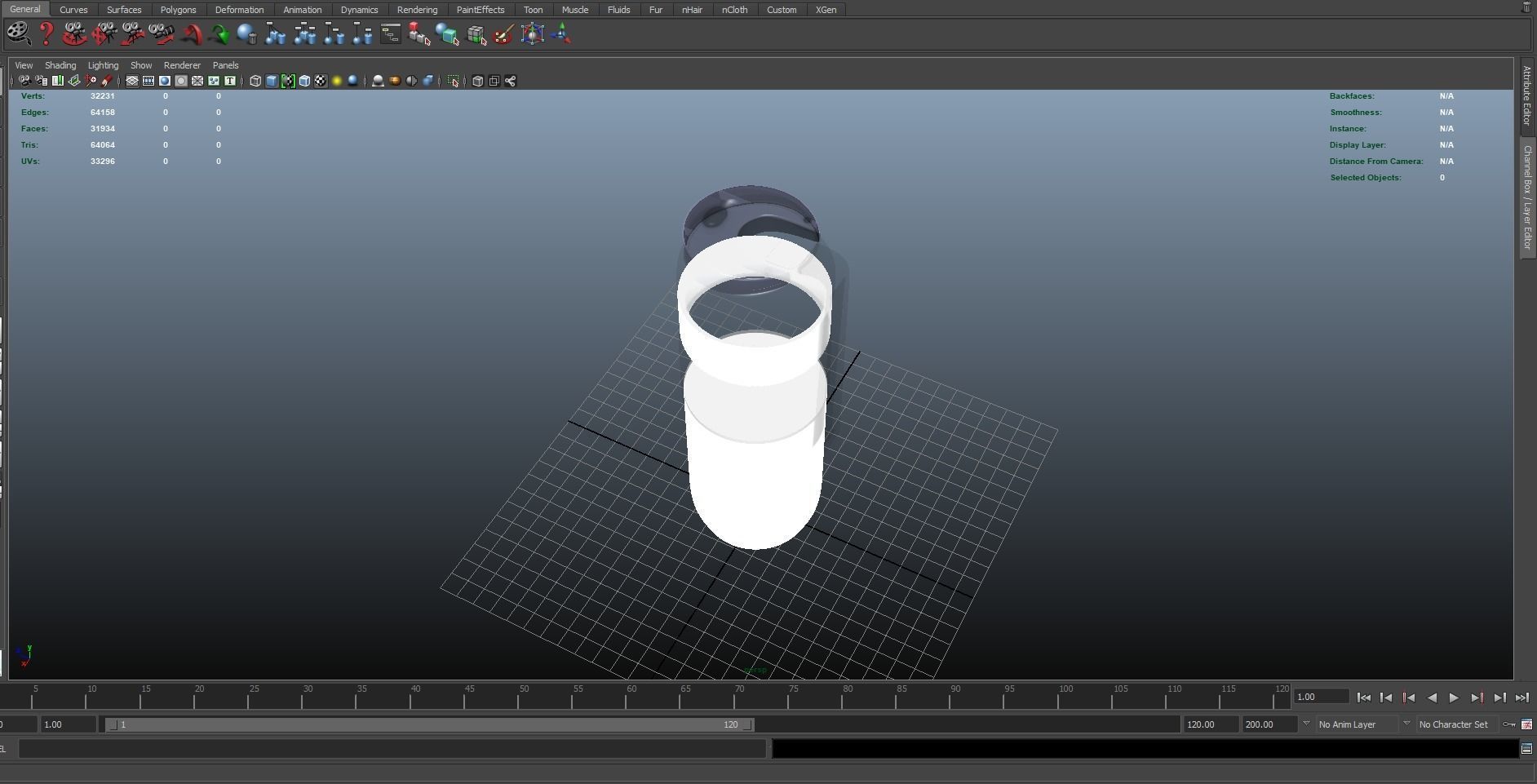Toggle use default material in viewport
This screenshot has width=1537, height=784.
click(288, 81)
